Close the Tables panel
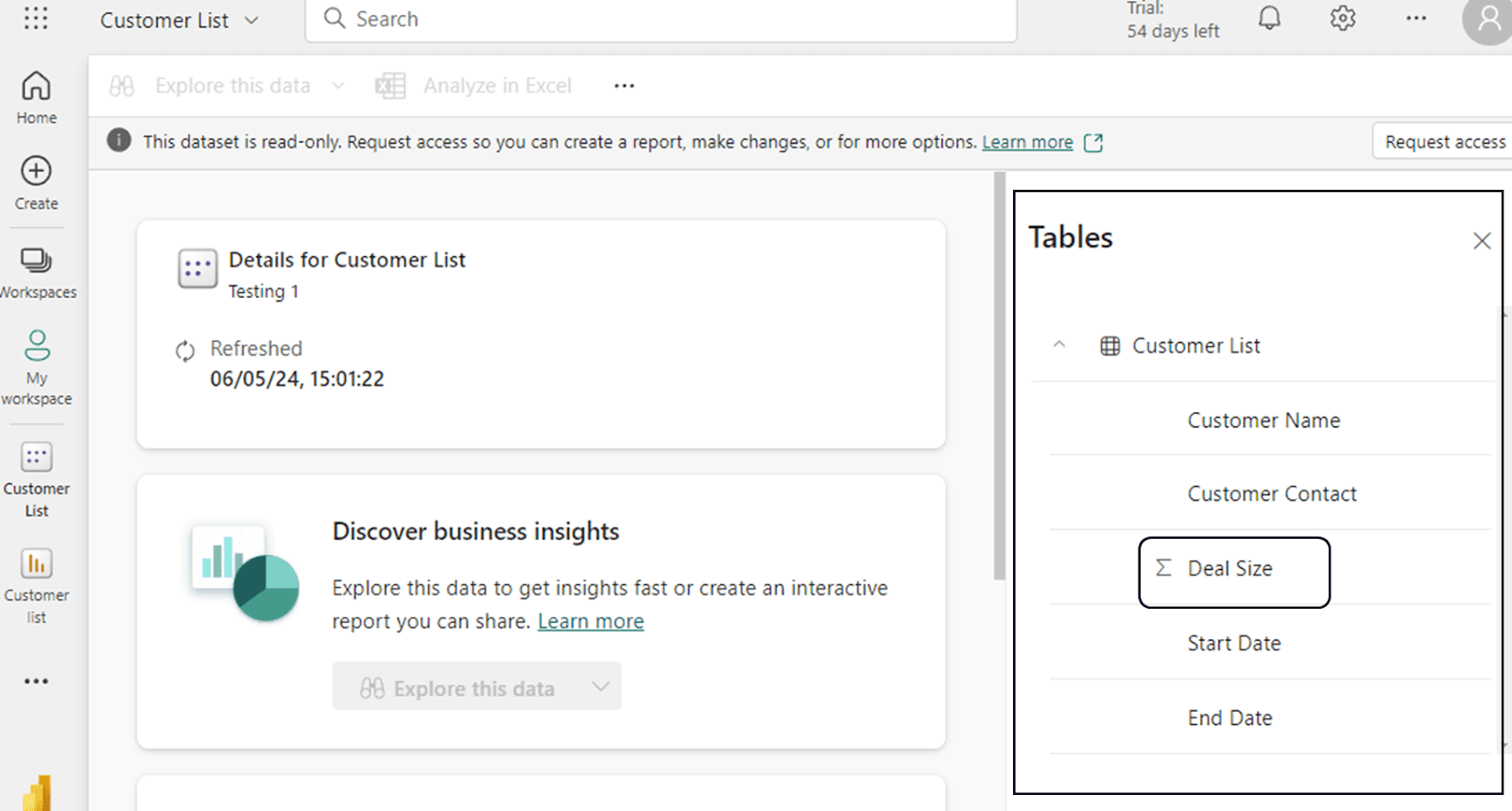 click(x=1481, y=241)
